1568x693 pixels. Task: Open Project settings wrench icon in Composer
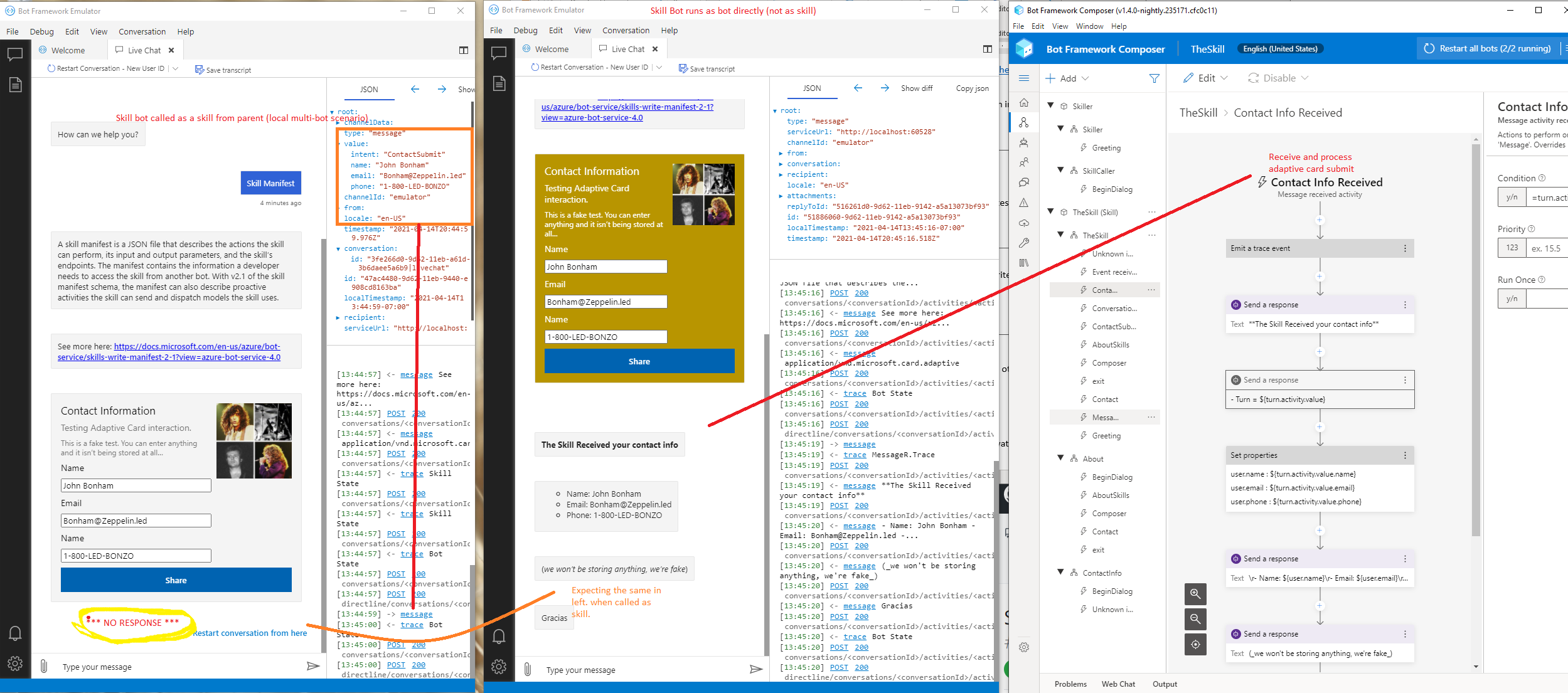(1024, 243)
